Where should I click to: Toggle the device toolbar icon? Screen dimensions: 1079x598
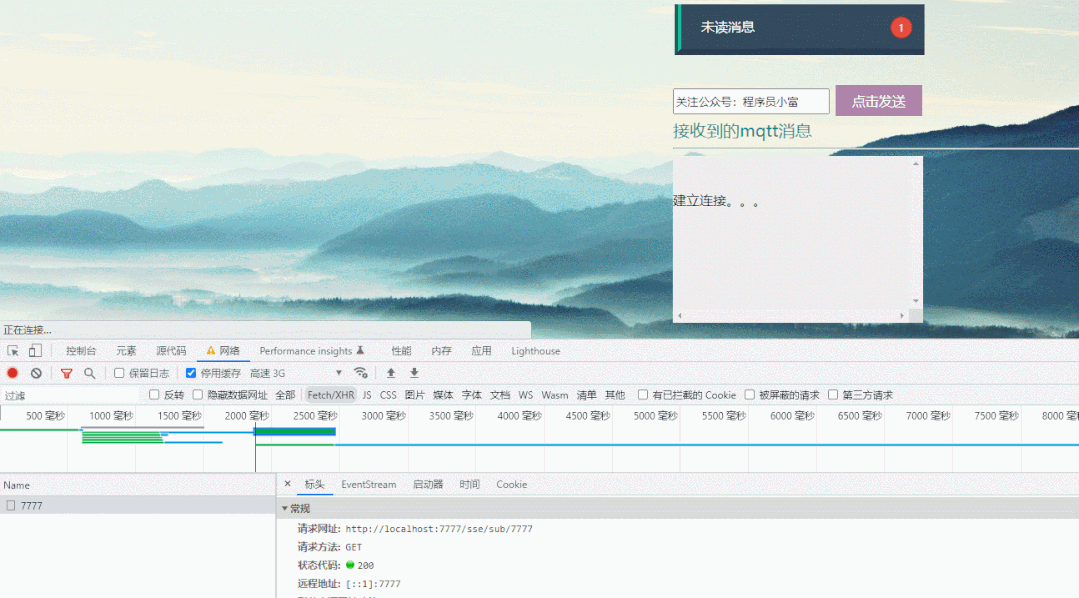point(35,350)
